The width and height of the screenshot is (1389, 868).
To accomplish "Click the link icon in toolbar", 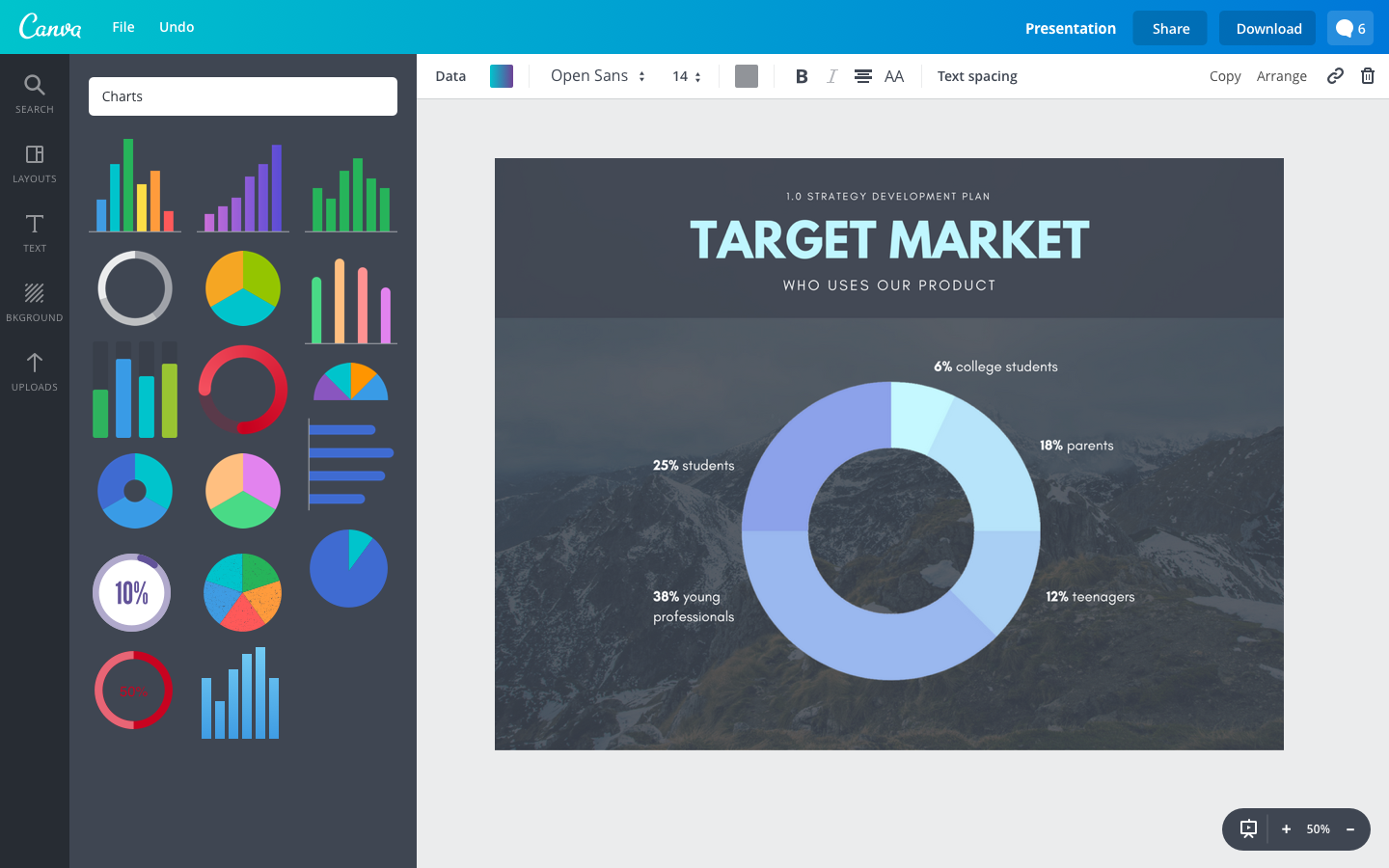I will point(1335,76).
